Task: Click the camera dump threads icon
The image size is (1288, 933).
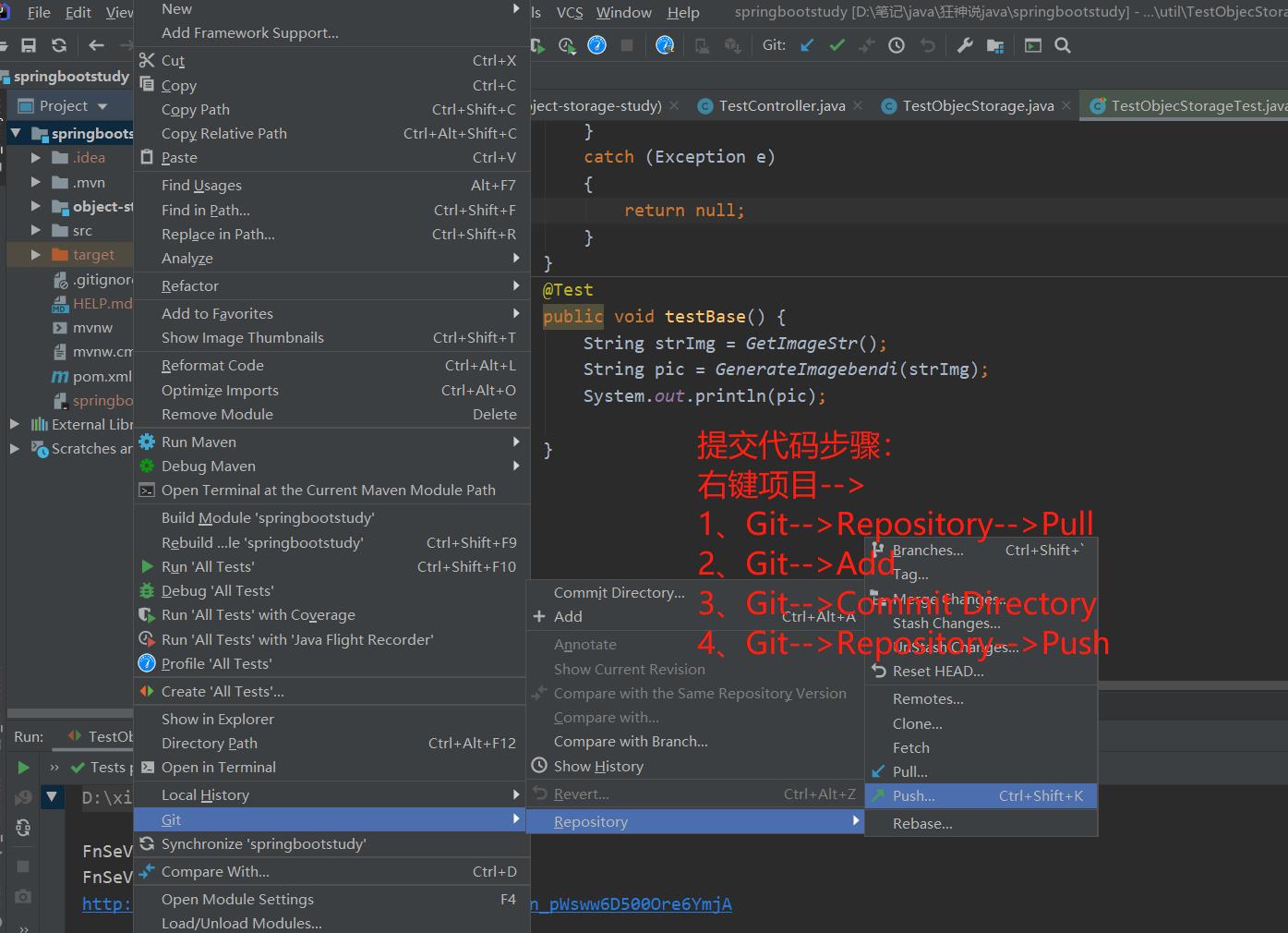Action: pos(23,896)
